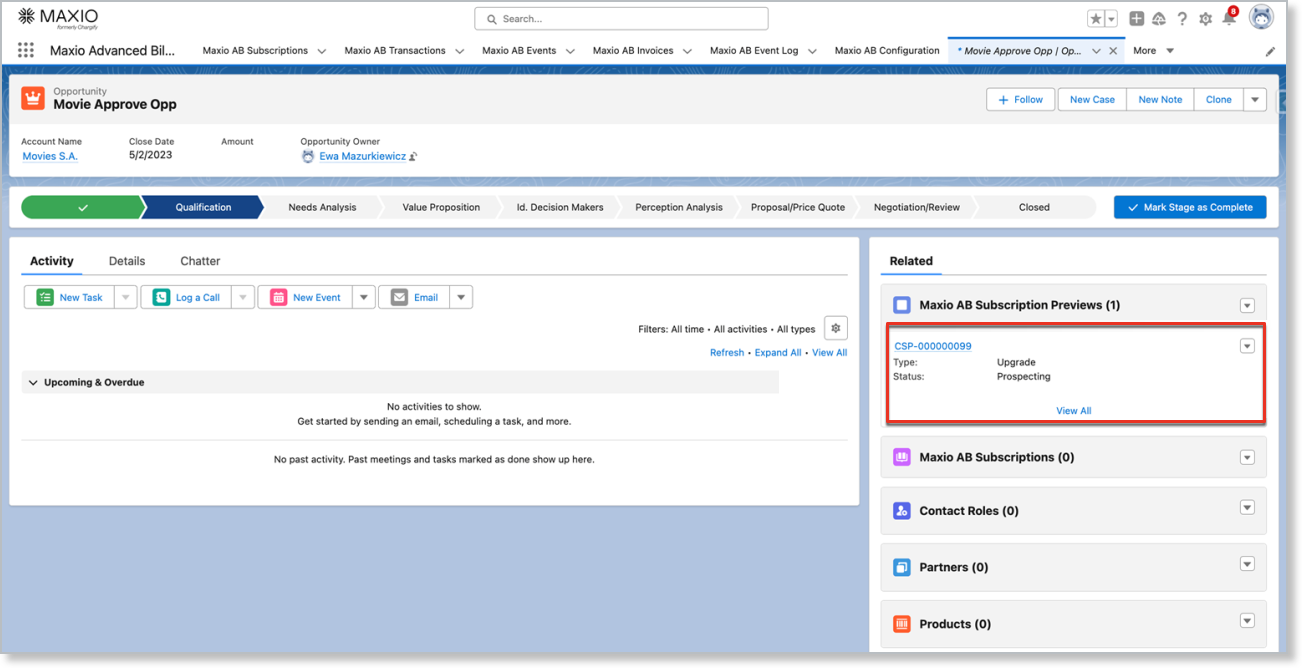Image resolution: width=1302 pixels, height=668 pixels.
Task: Open the Setup gear icon
Action: coord(1205,18)
